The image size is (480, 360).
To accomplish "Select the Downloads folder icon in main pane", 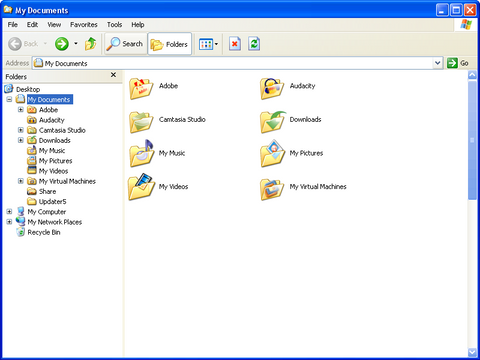I will pos(273,122).
